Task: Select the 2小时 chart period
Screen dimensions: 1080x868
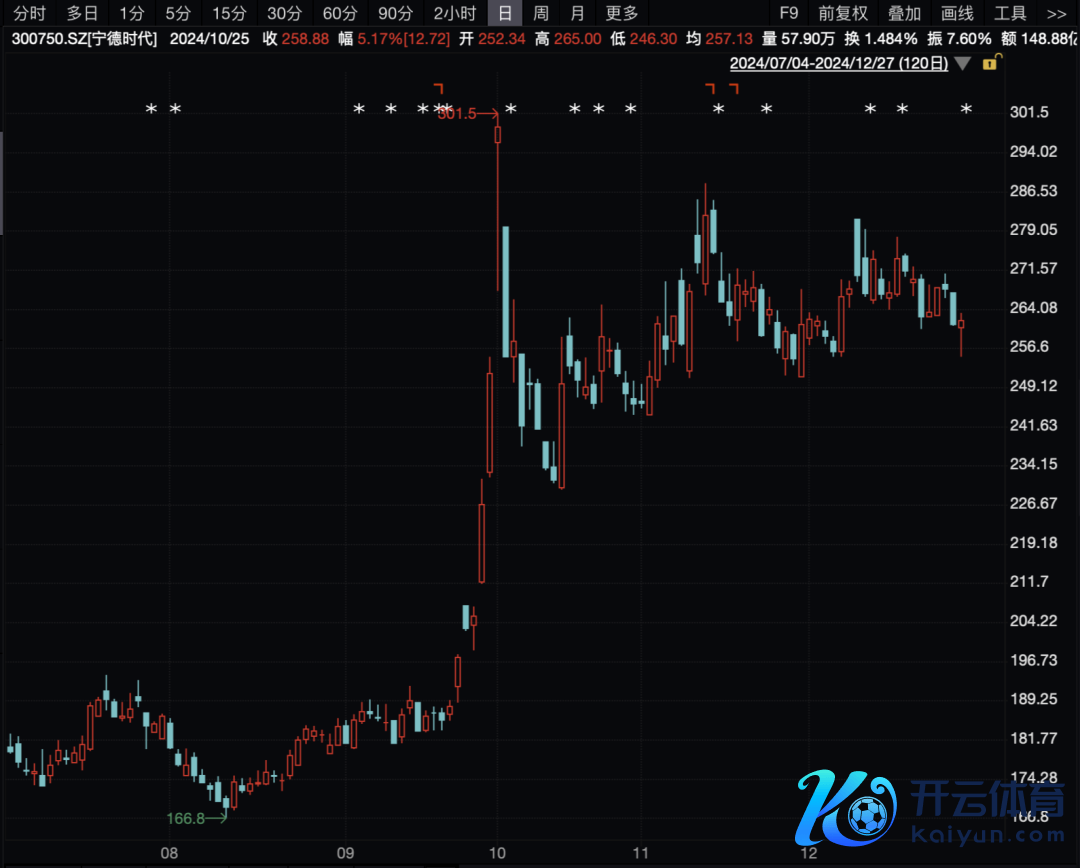Action: (x=454, y=13)
